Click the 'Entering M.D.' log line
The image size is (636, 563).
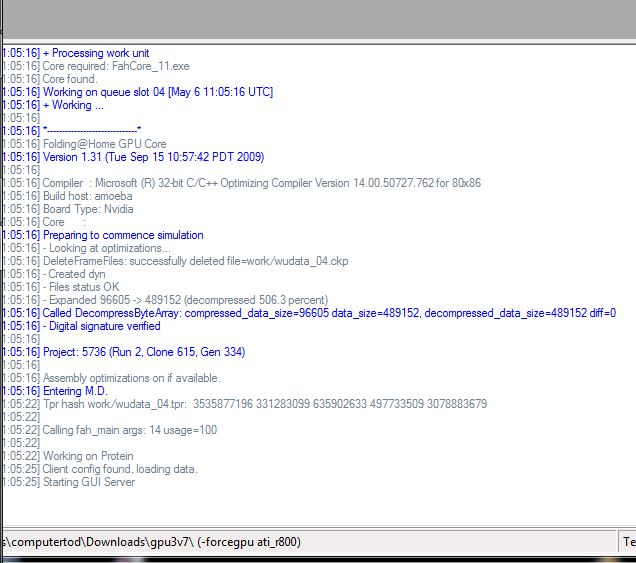click(55, 391)
